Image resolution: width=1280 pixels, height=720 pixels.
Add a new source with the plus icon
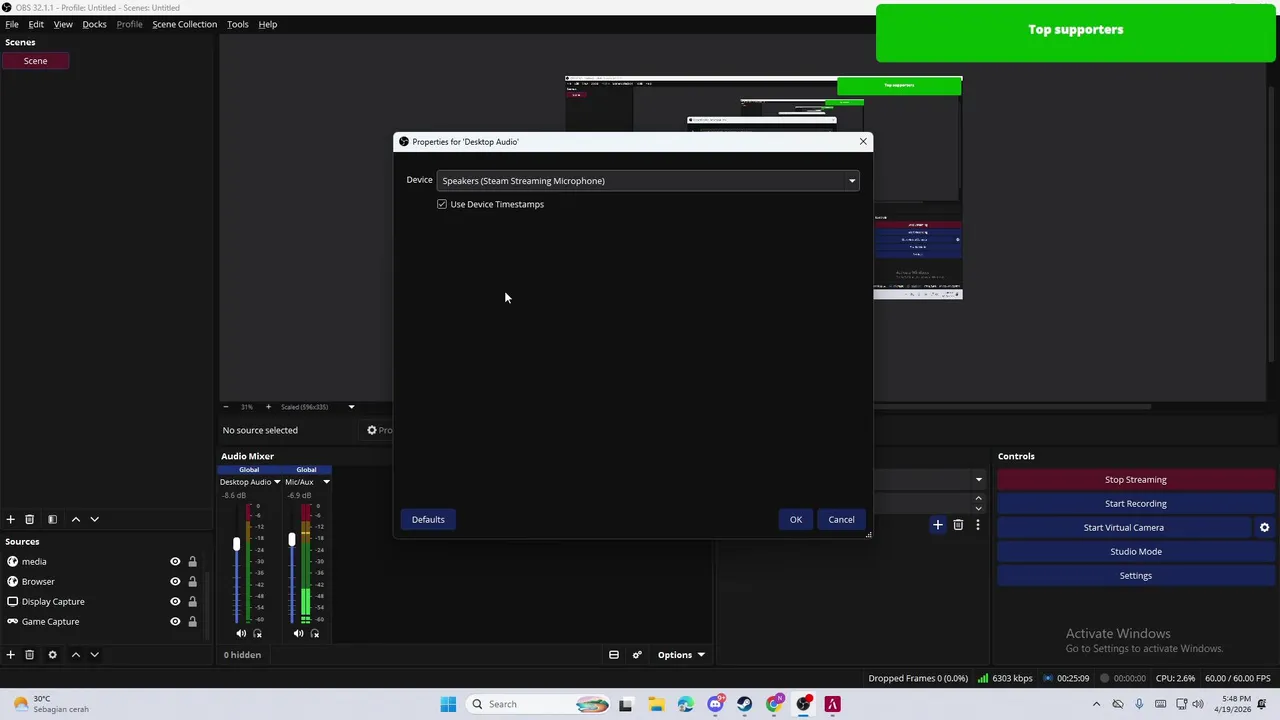click(x=10, y=654)
